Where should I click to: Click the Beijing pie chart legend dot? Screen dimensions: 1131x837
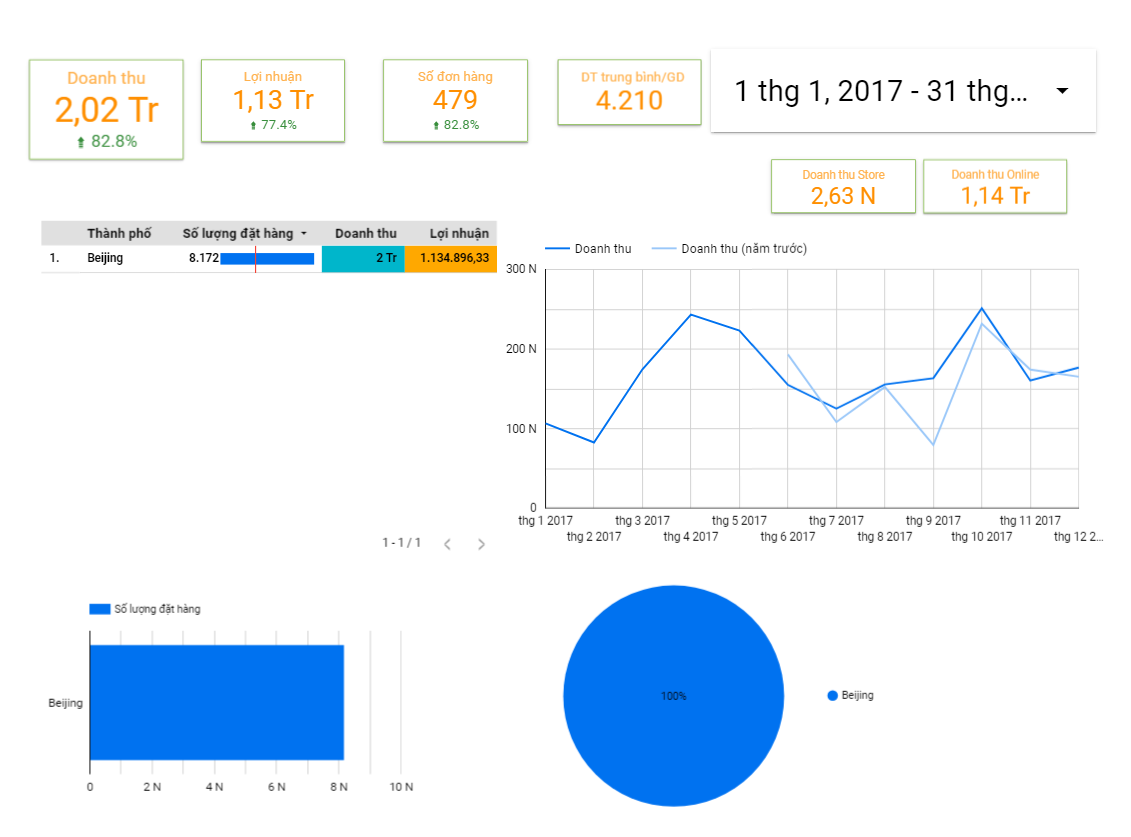832,696
